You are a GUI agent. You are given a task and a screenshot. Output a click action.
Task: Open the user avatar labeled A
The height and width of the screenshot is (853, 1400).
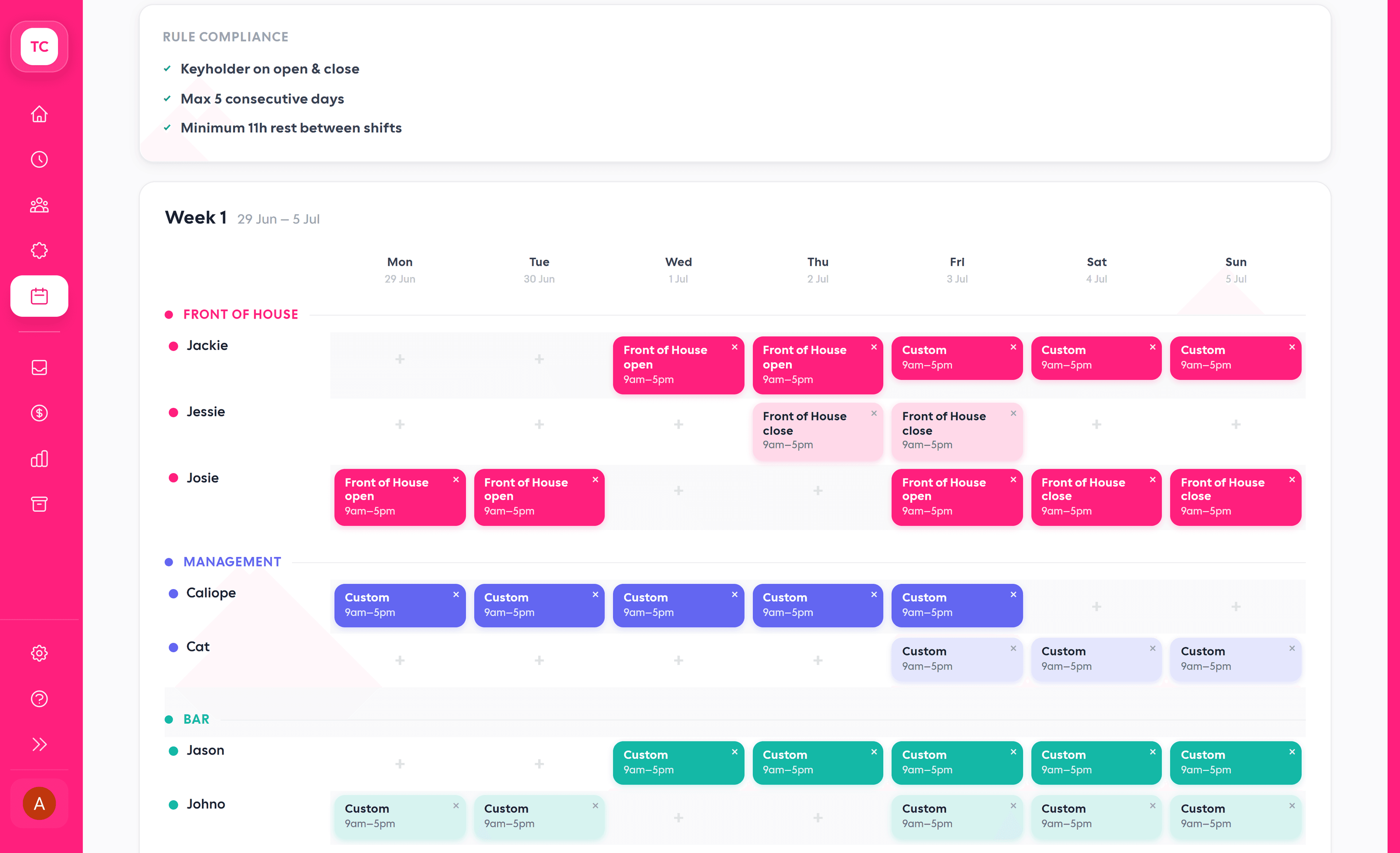[x=39, y=803]
